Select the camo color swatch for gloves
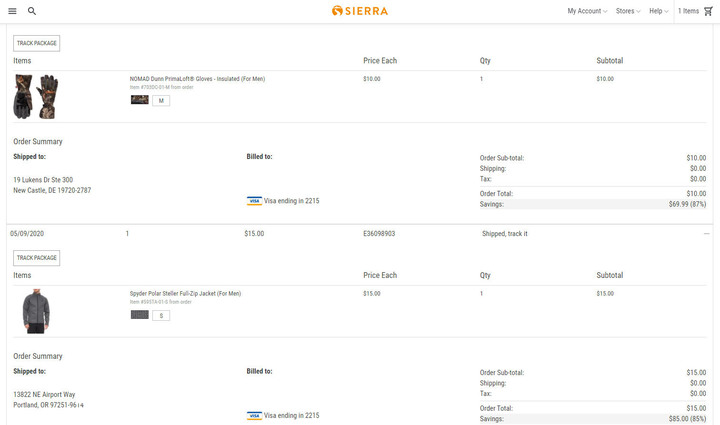The width and height of the screenshot is (720, 425). point(140,100)
